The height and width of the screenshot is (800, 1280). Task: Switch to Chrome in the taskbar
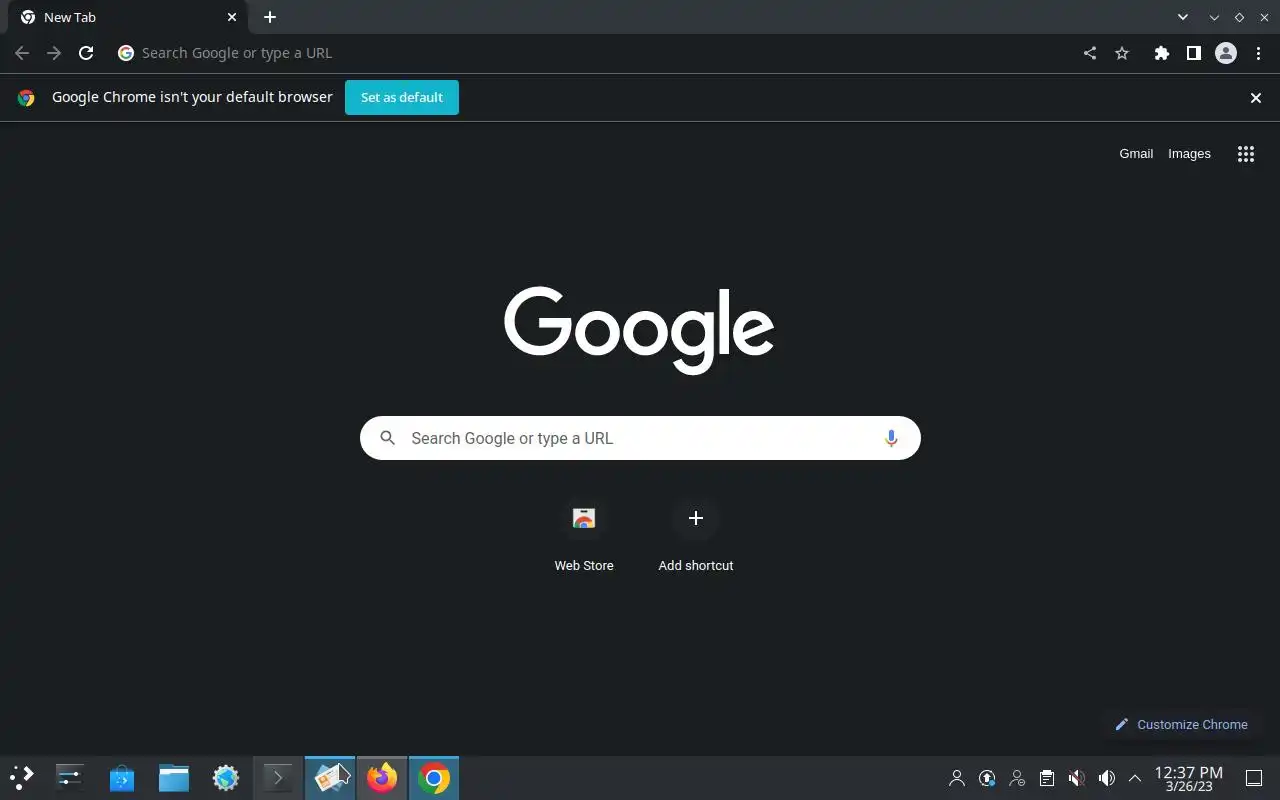pos(434,778)
